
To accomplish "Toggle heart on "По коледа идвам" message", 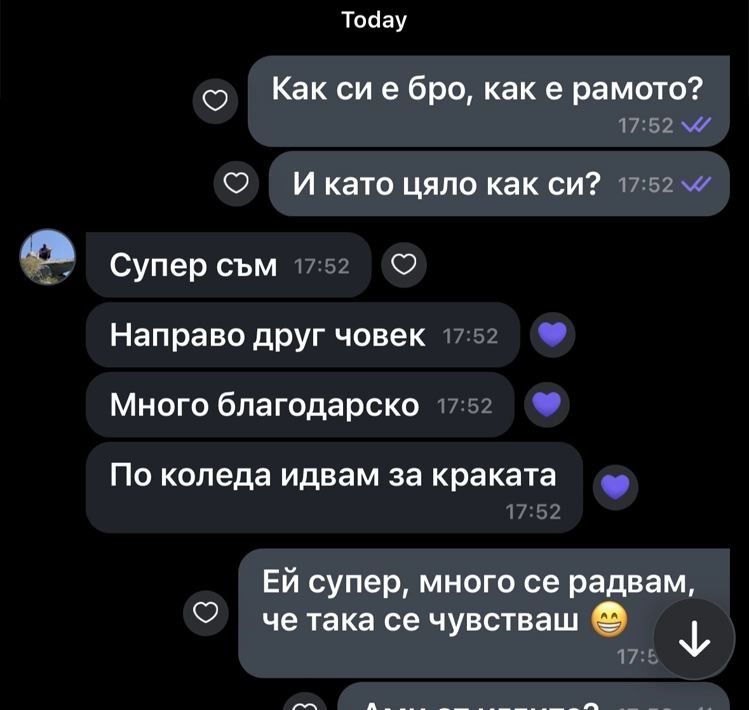I will [x=615, y=487].
